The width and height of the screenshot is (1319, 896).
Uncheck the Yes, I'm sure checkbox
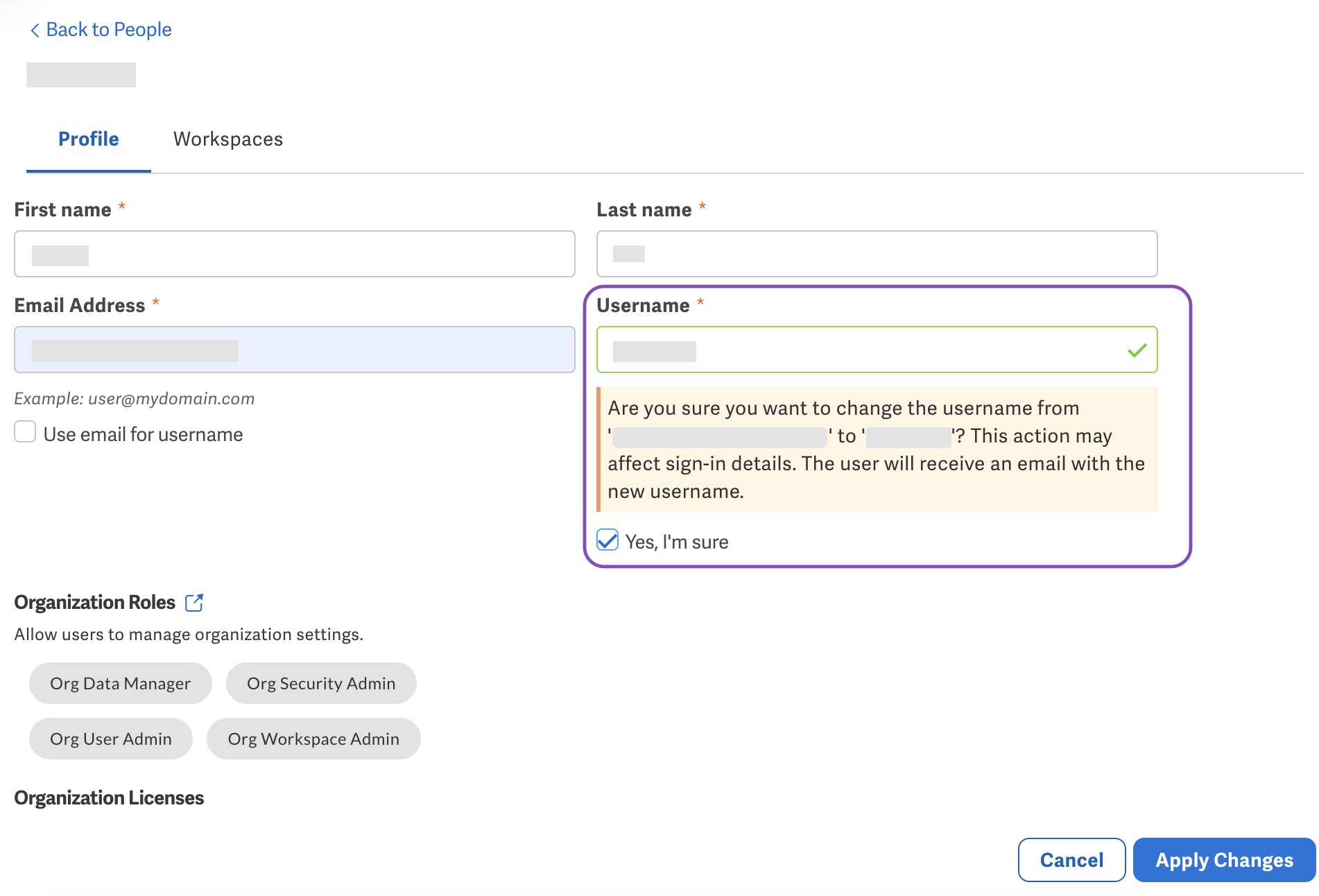(x=607, y=540)
